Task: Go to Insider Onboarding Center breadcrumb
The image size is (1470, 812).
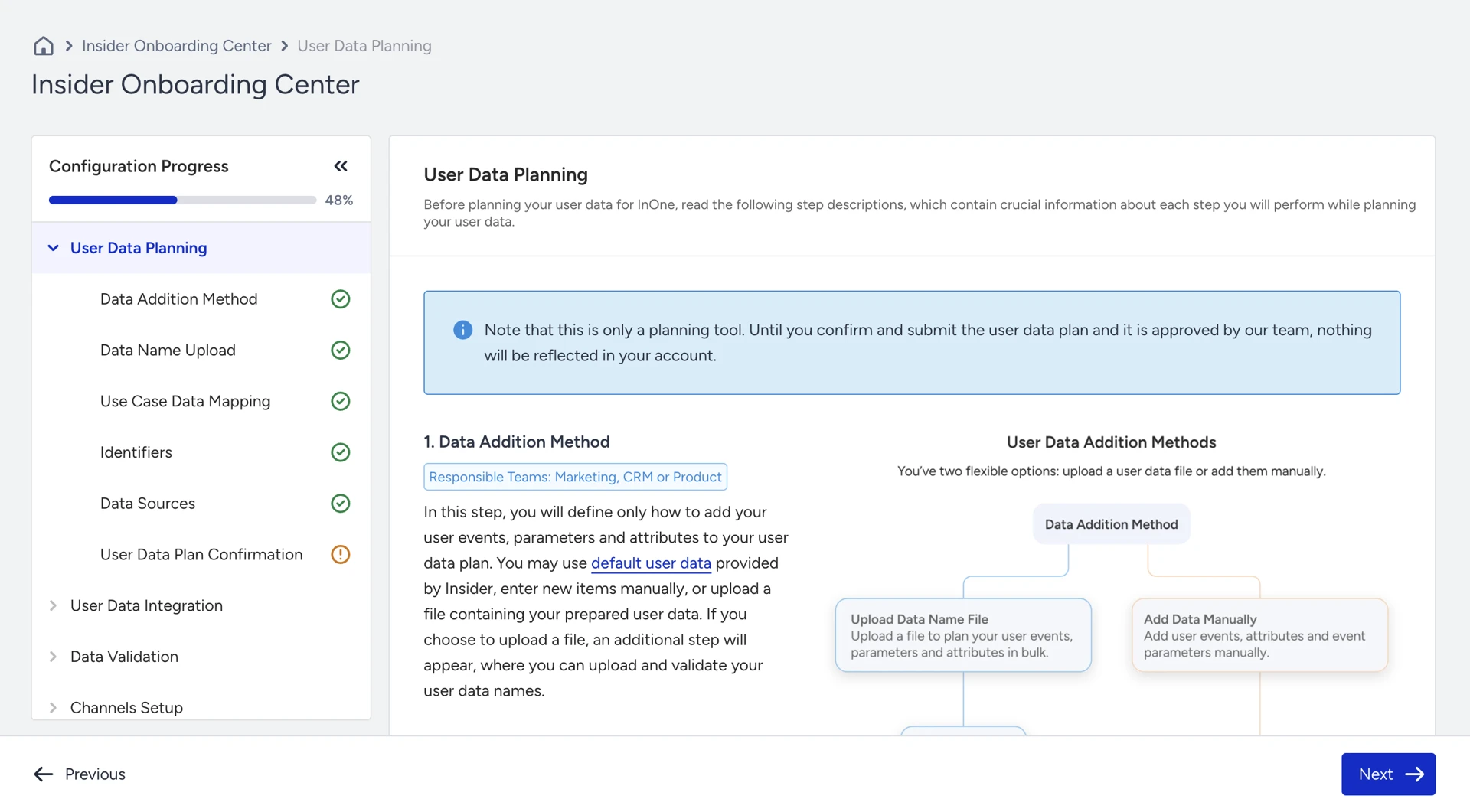Action: click(x=176, y=46)
